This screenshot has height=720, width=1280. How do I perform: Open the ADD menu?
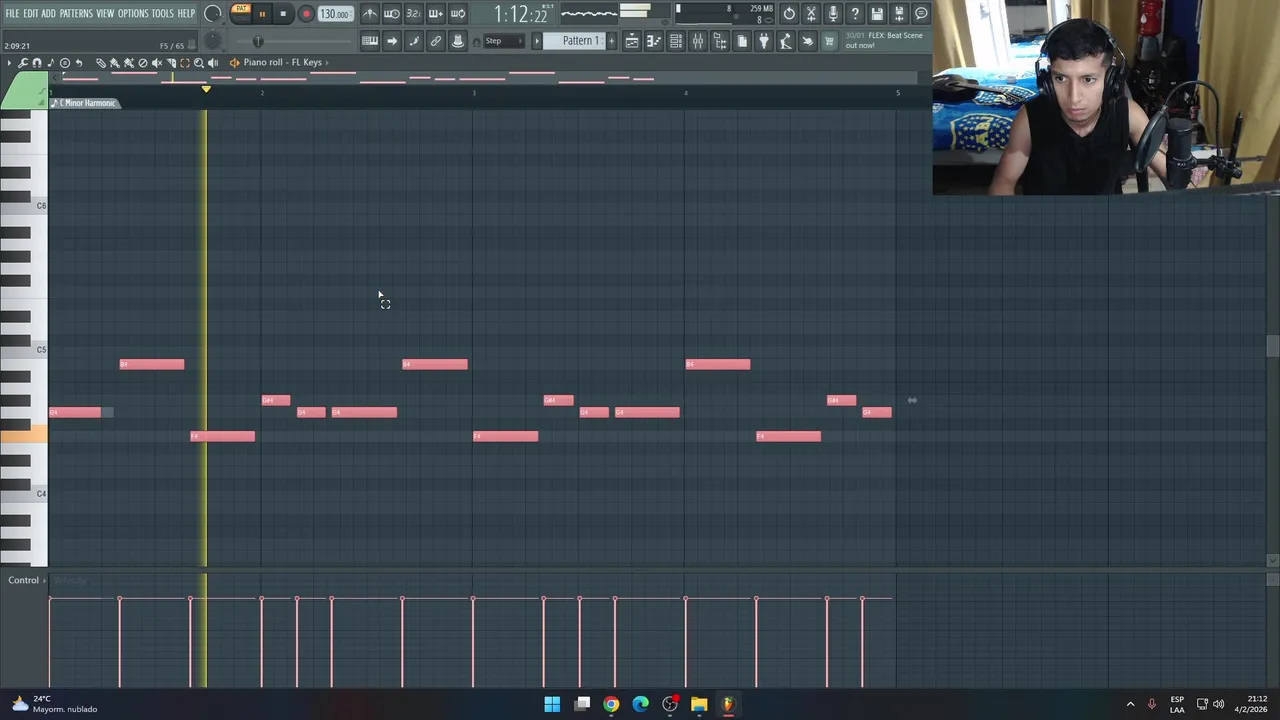(48, 13)
